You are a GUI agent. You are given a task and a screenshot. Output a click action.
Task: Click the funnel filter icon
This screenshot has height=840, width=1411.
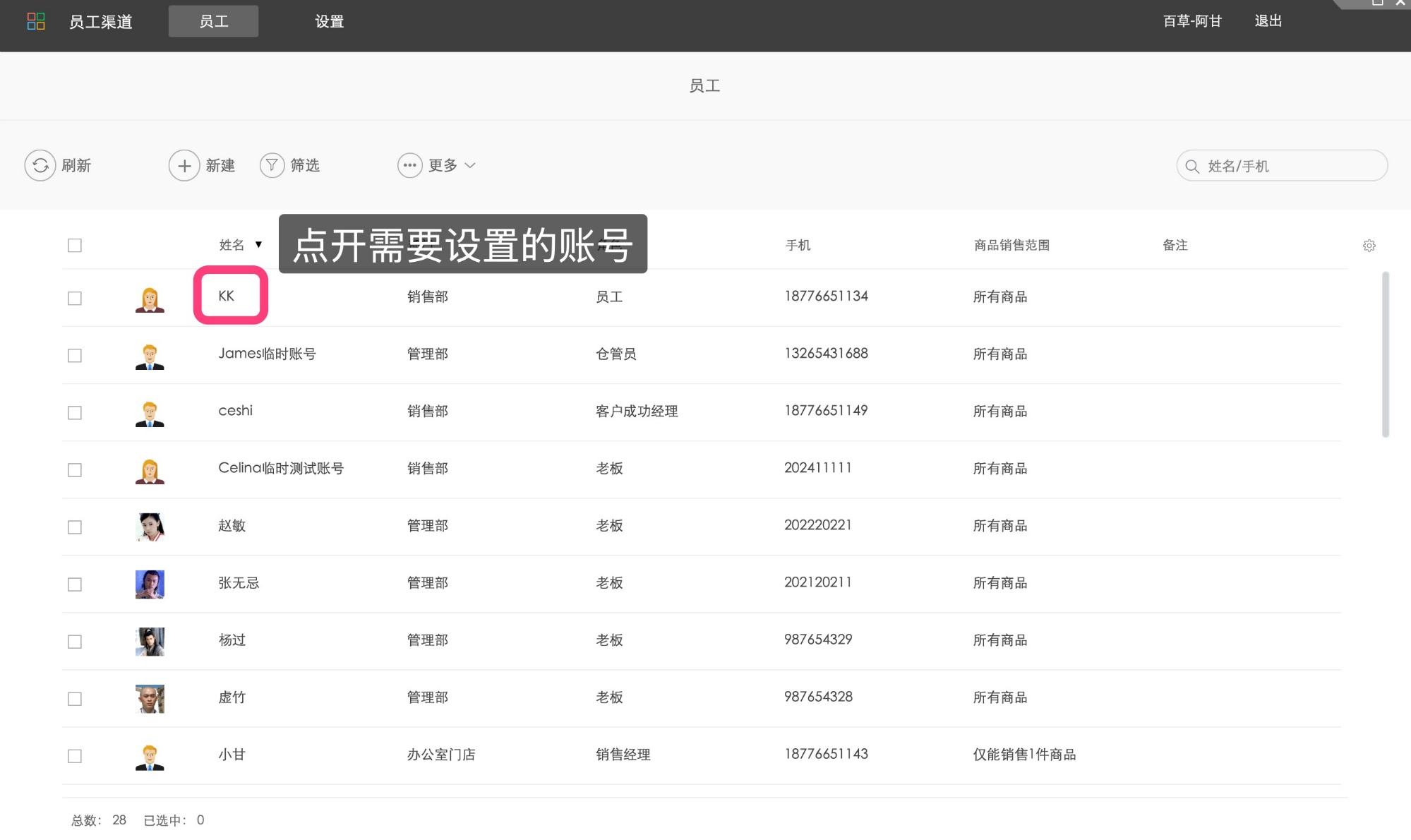pyautogui.click(x=272, y=165)
